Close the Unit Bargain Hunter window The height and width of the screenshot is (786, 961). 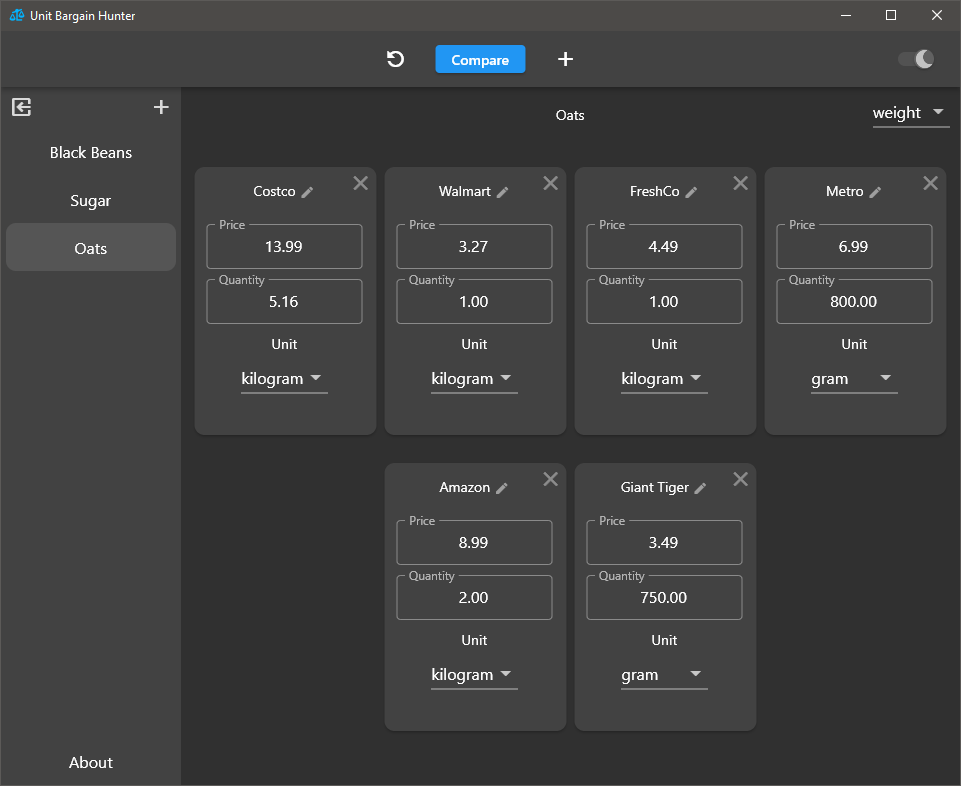936,15
